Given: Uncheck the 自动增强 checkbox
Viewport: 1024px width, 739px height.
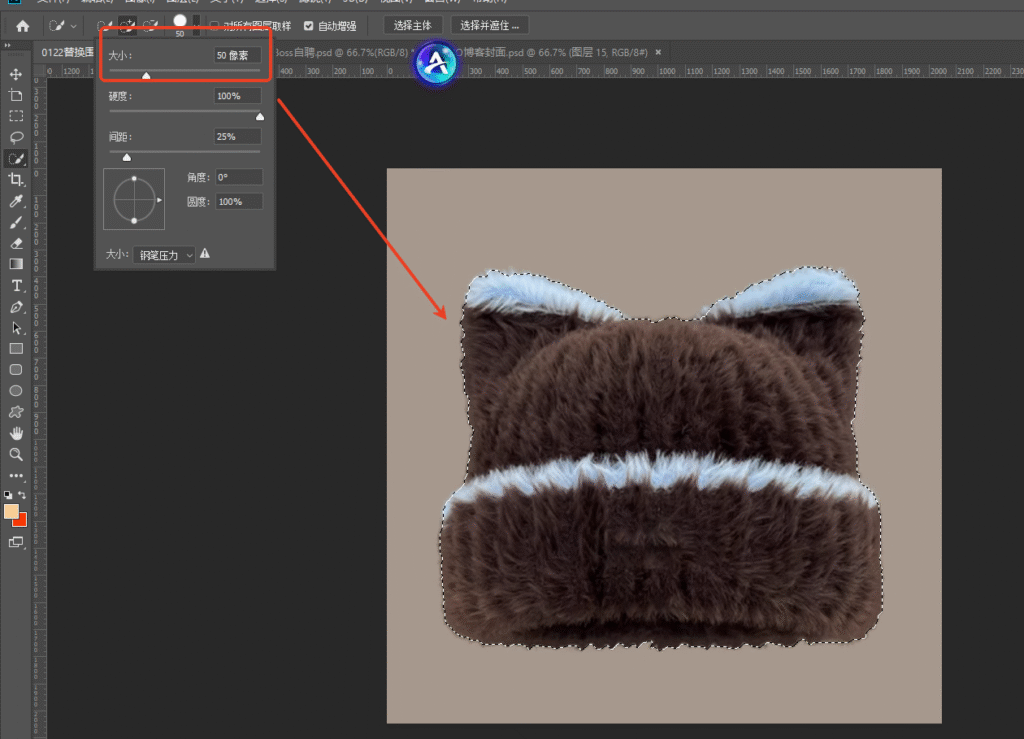Looking at the screenshot, I should pos(308,26).
